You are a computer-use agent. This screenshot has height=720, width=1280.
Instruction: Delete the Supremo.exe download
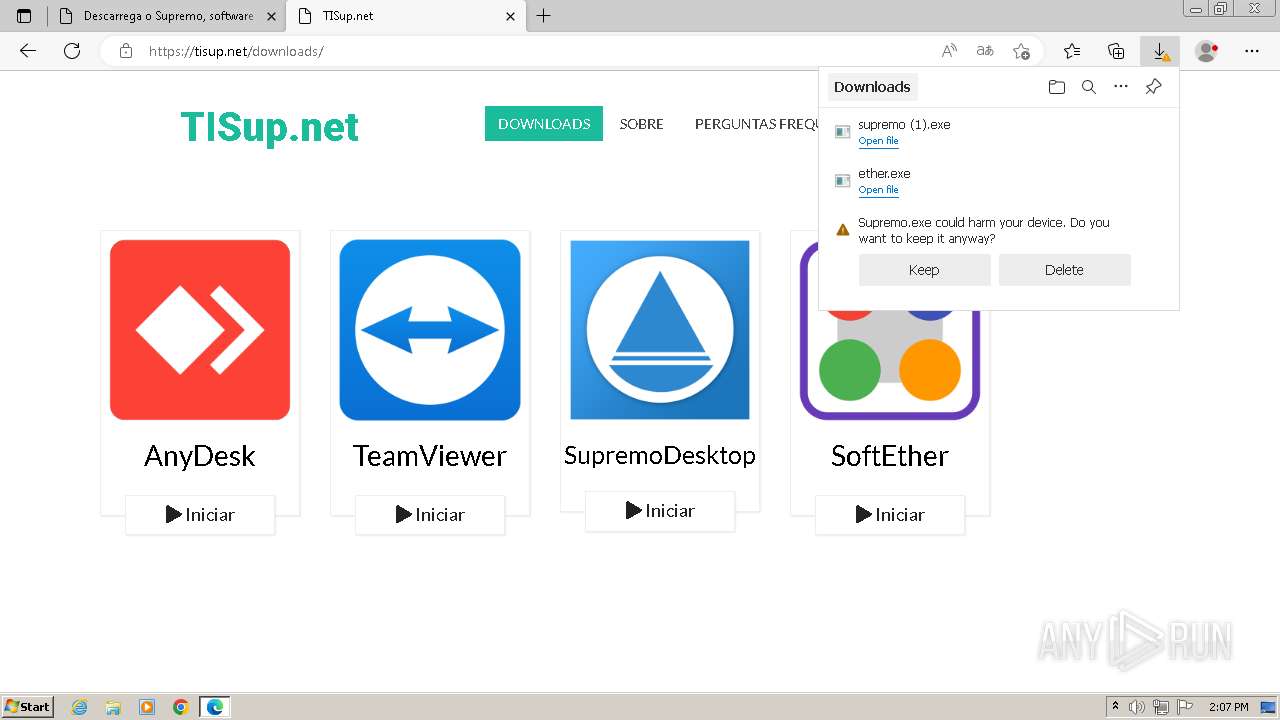point(1064,270)
